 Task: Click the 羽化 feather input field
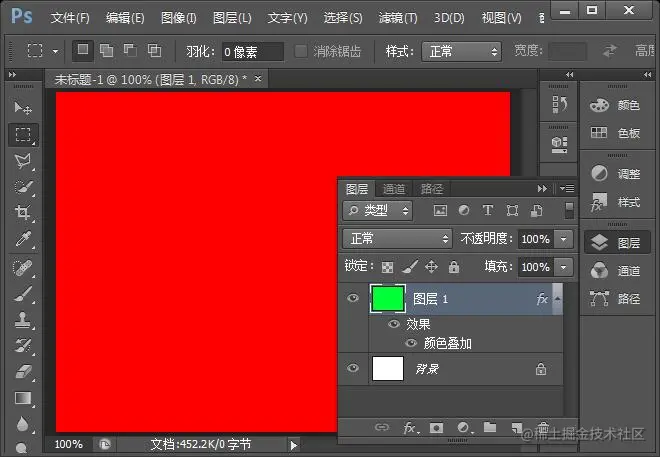click(x=253, y=52)
